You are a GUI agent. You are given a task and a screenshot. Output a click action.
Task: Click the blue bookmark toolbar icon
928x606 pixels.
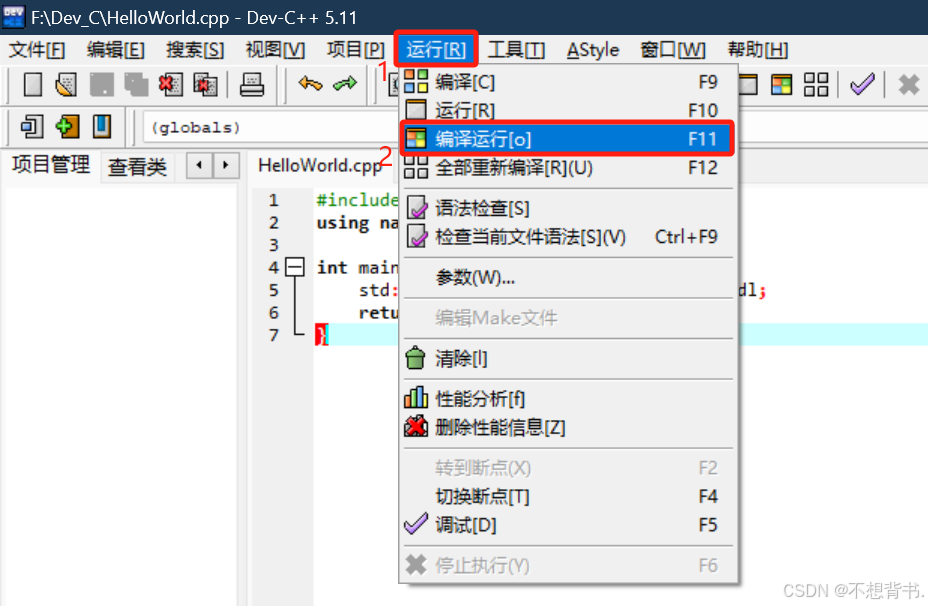(102, 127)
